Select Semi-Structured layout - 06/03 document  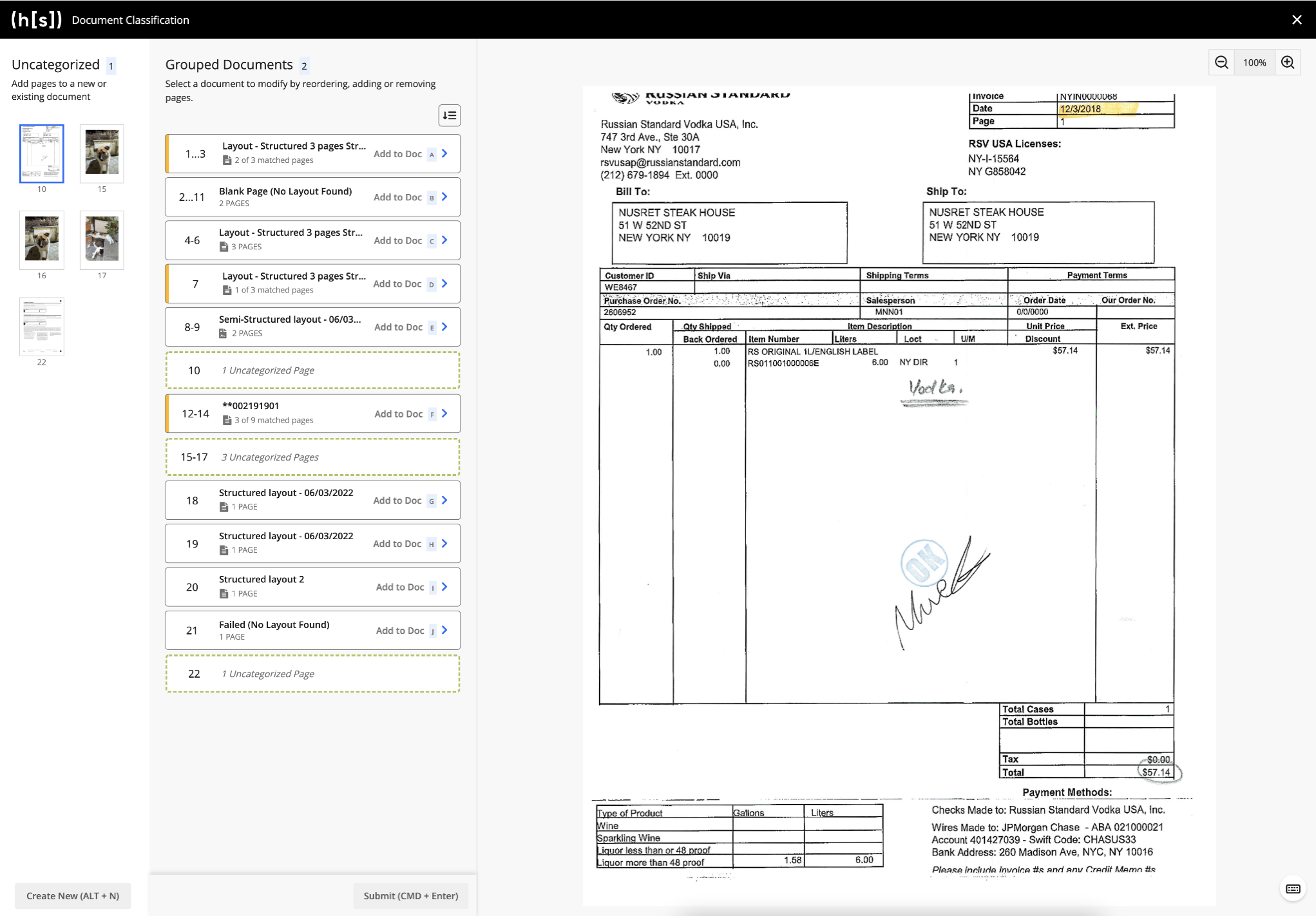coord(313,327)
